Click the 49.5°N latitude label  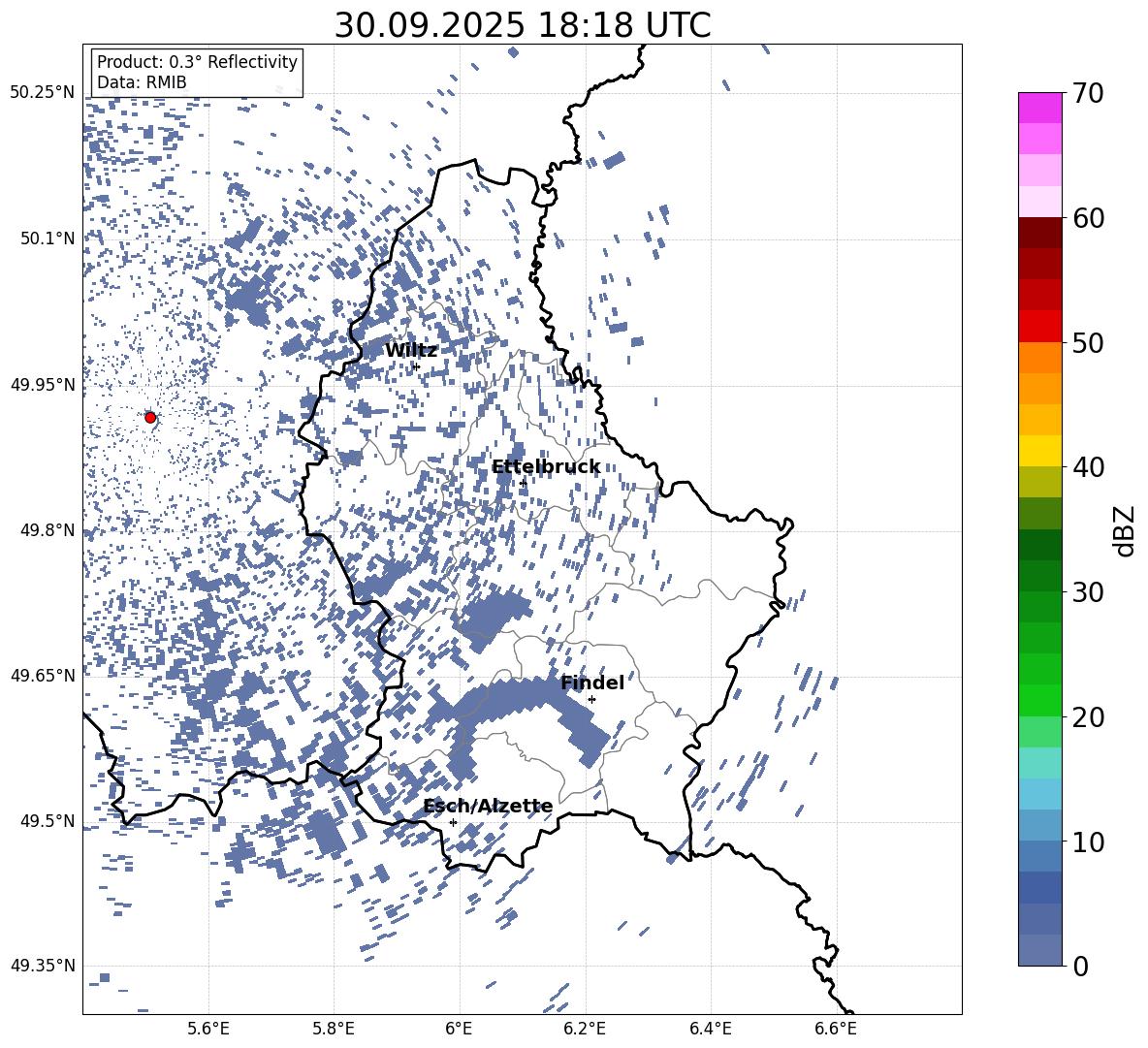click(x=48, y=821)
